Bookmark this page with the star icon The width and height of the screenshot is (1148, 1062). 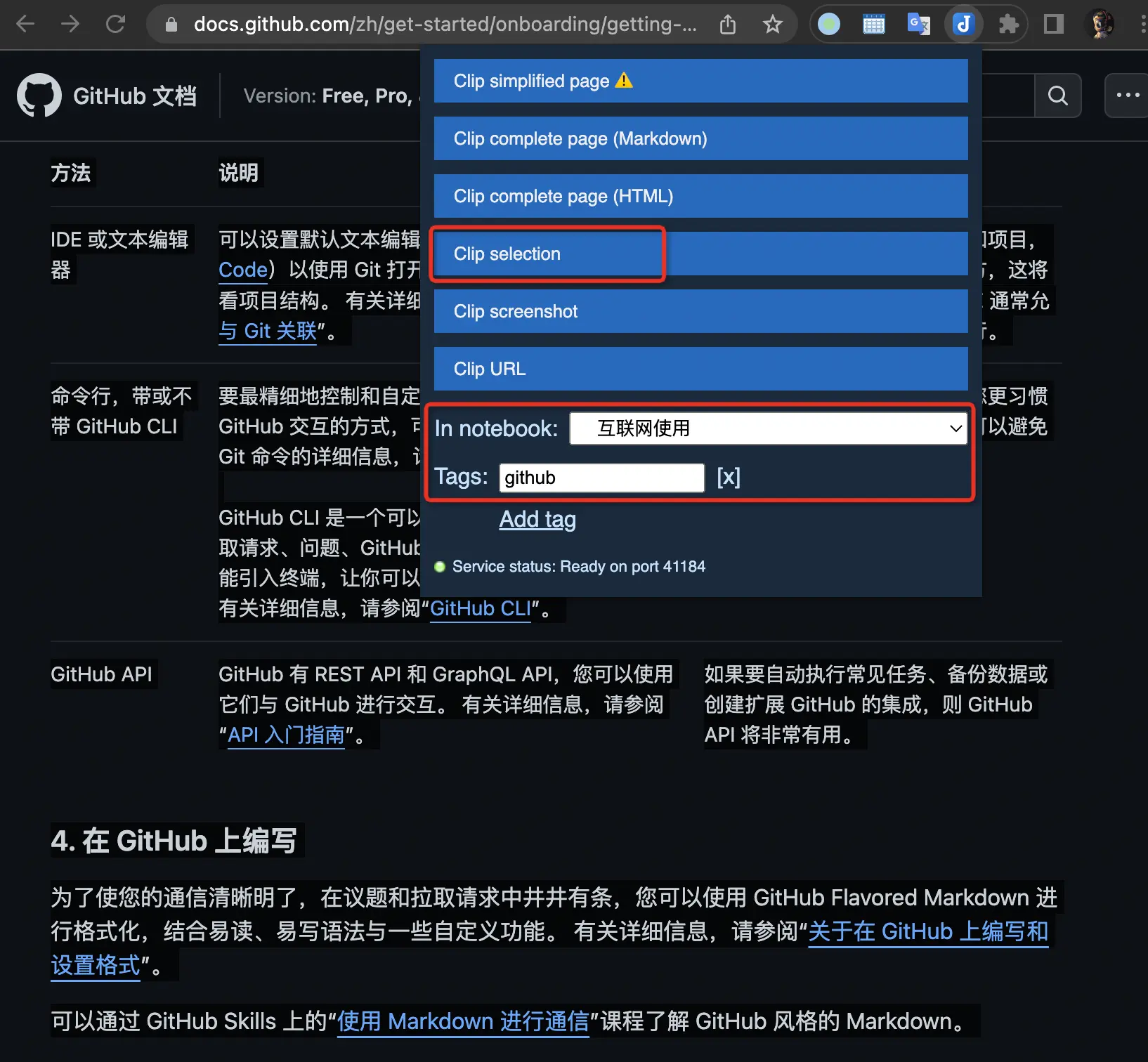tap(773, 25)
